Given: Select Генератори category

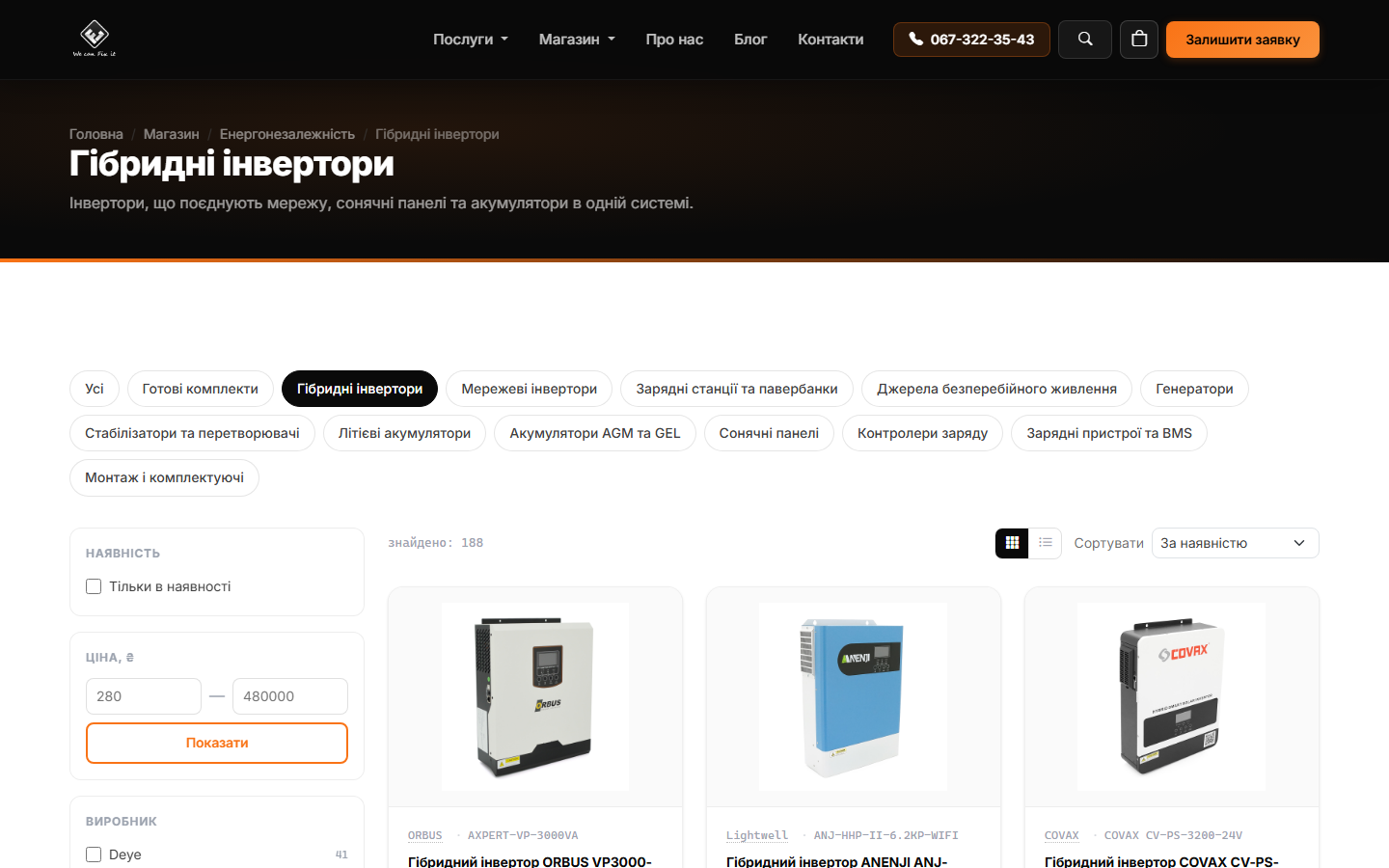Looking at the screenshot, I should [1194, 389].
